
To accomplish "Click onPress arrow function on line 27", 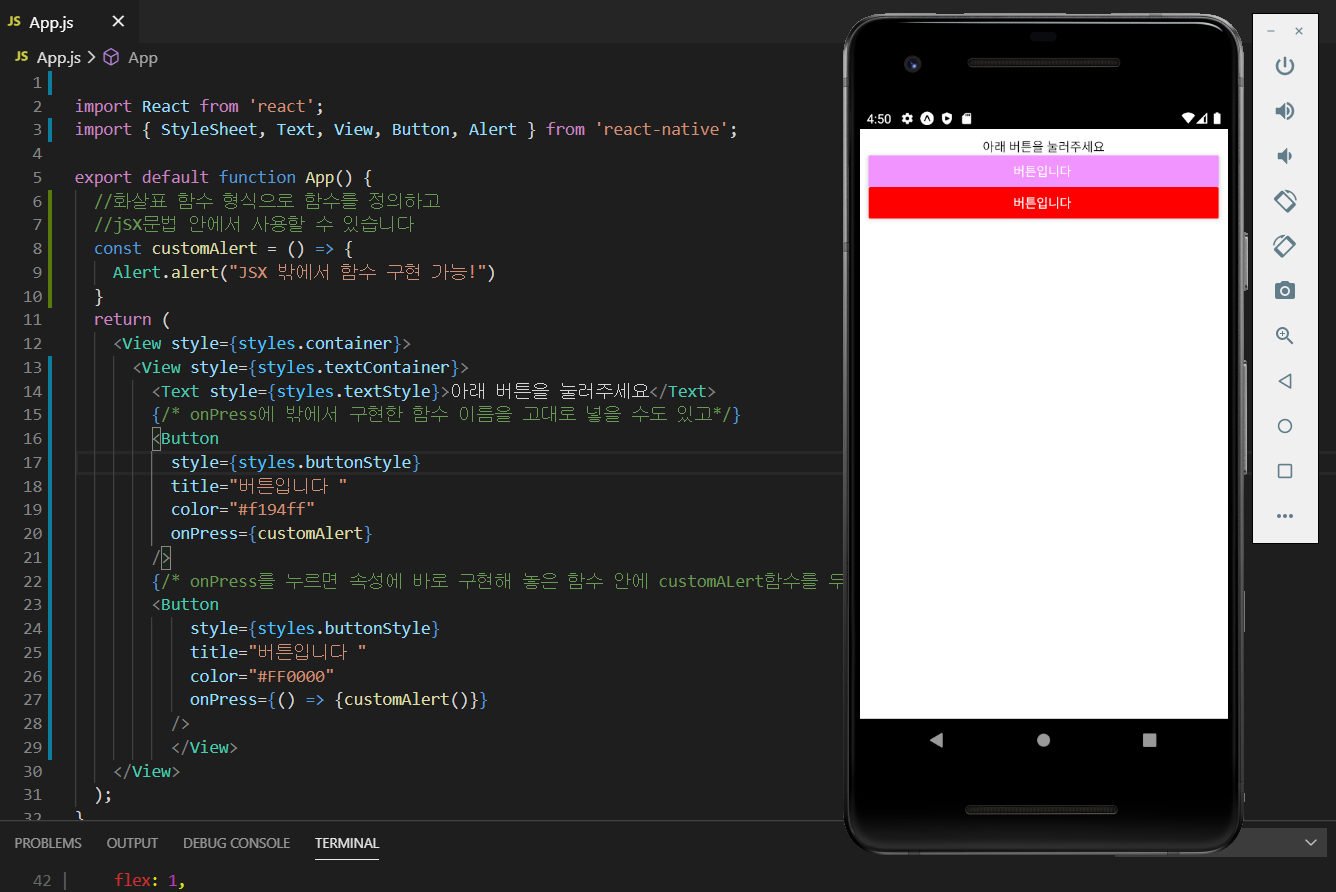I will coord(338,699).
